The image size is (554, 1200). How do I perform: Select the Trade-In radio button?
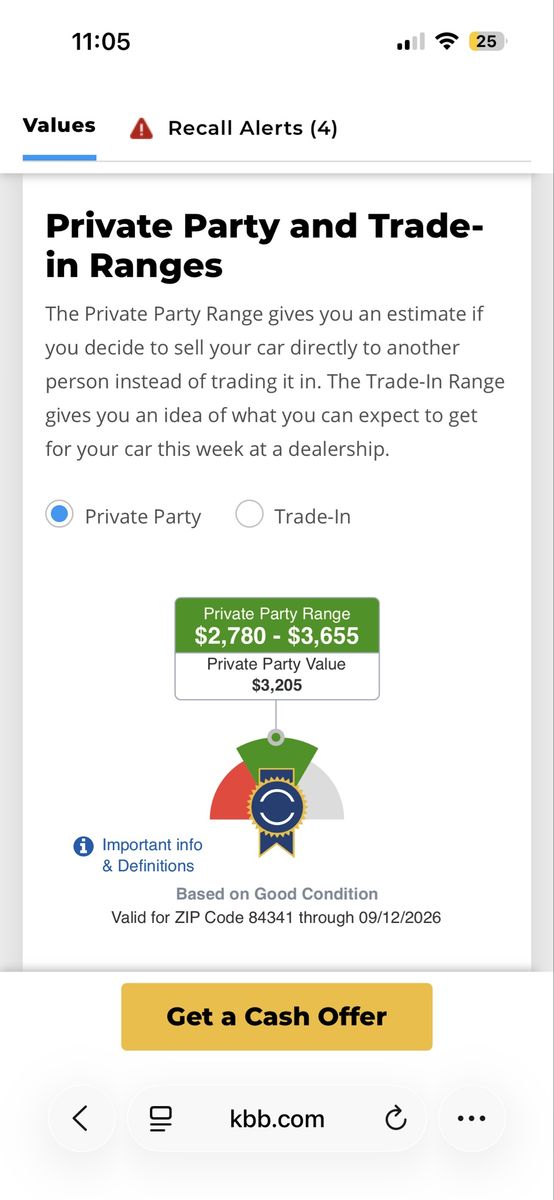pos(249,515)
